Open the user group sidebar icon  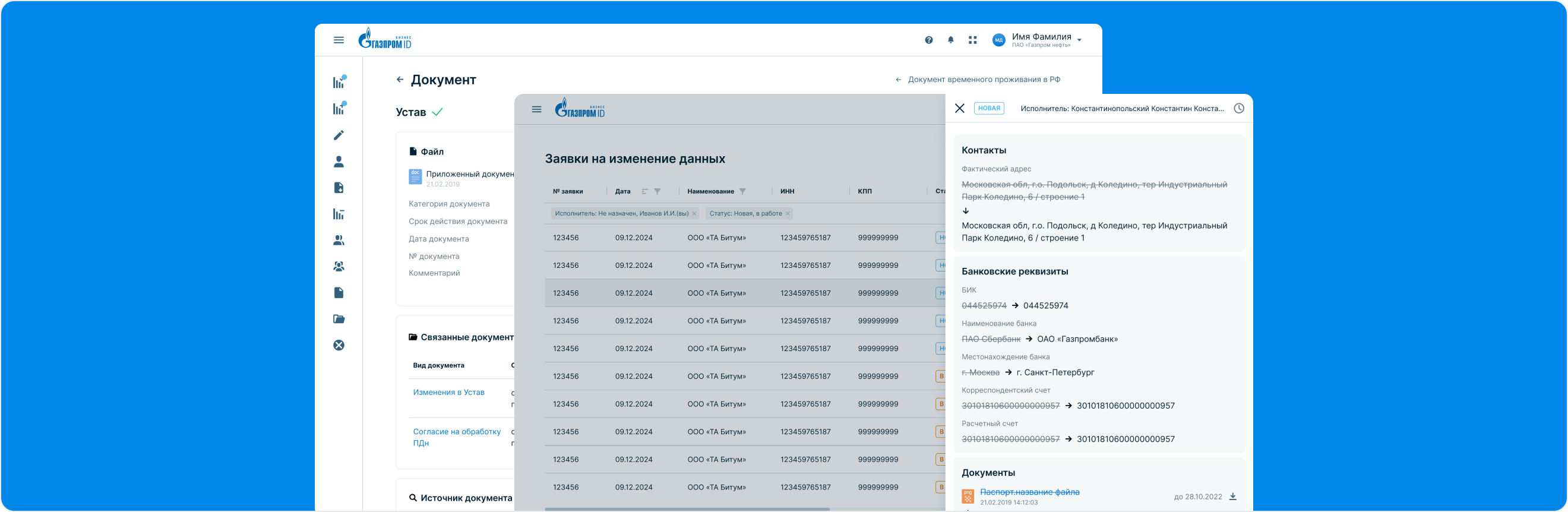pyautogui.click(x=339, y=266)
